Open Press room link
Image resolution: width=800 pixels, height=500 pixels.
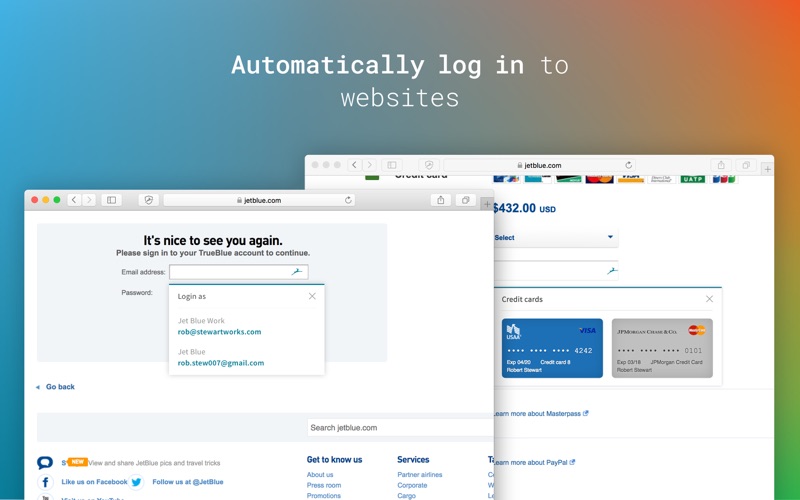tap(324, 485)
